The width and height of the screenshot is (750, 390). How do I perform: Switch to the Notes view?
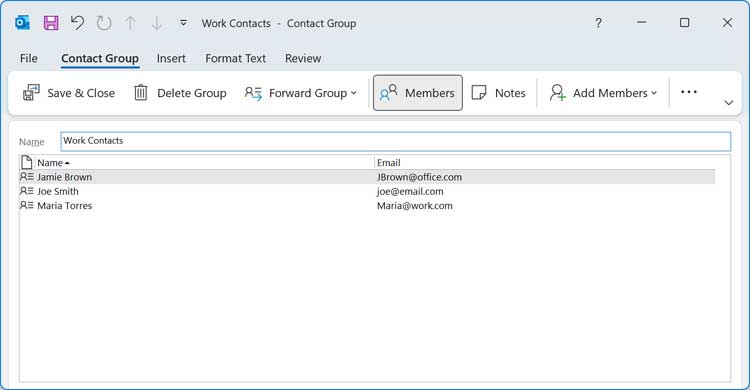click(498, 93)
